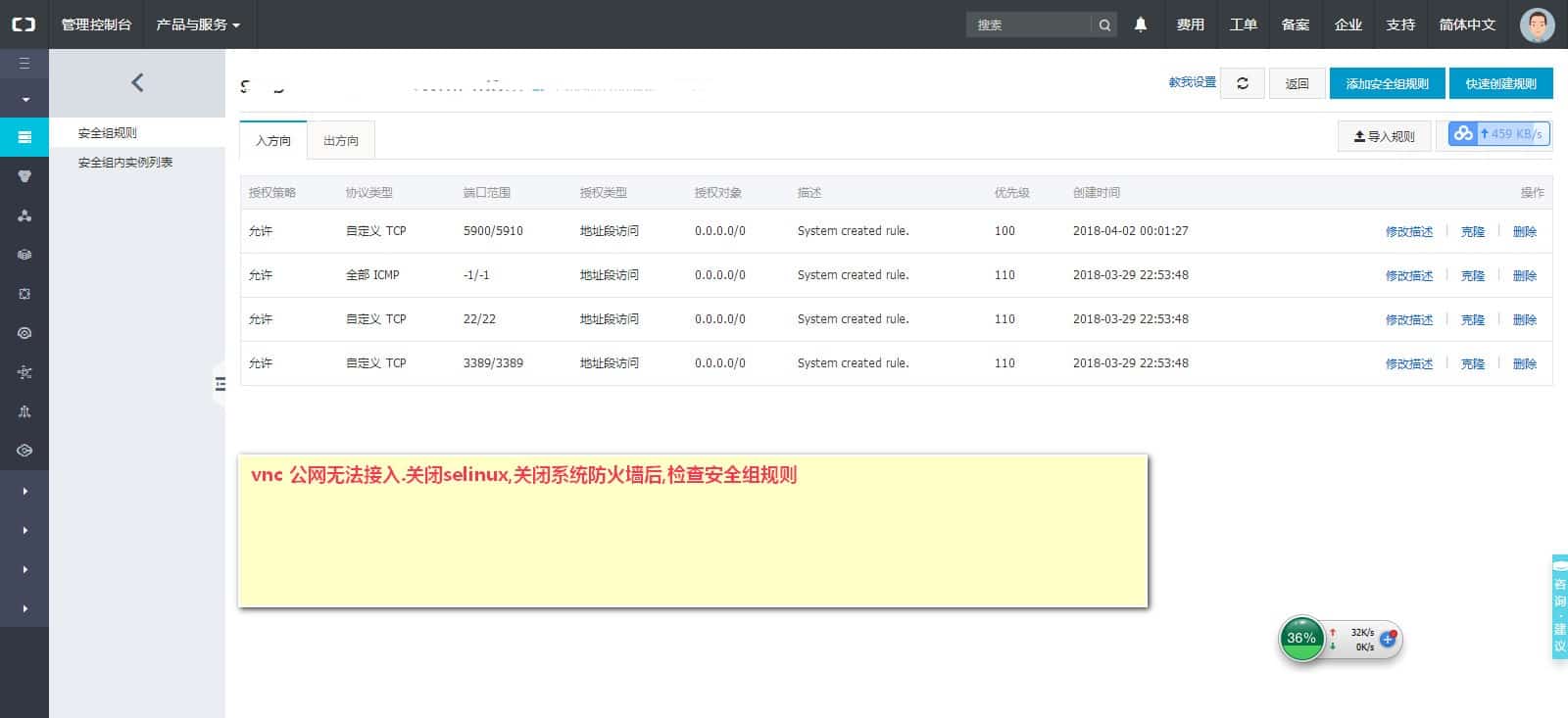
Task: Switch to the 出方向 tab
Action: (x=341, y=141)
